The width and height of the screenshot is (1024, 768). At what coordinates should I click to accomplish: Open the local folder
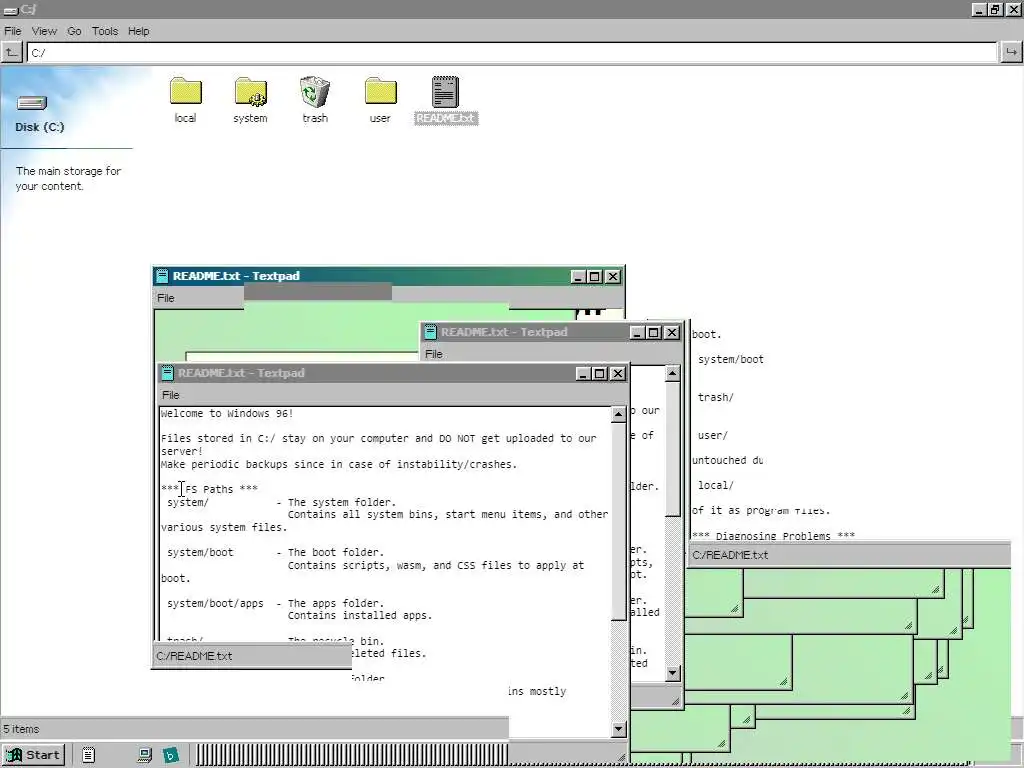(x=185, y=99)
